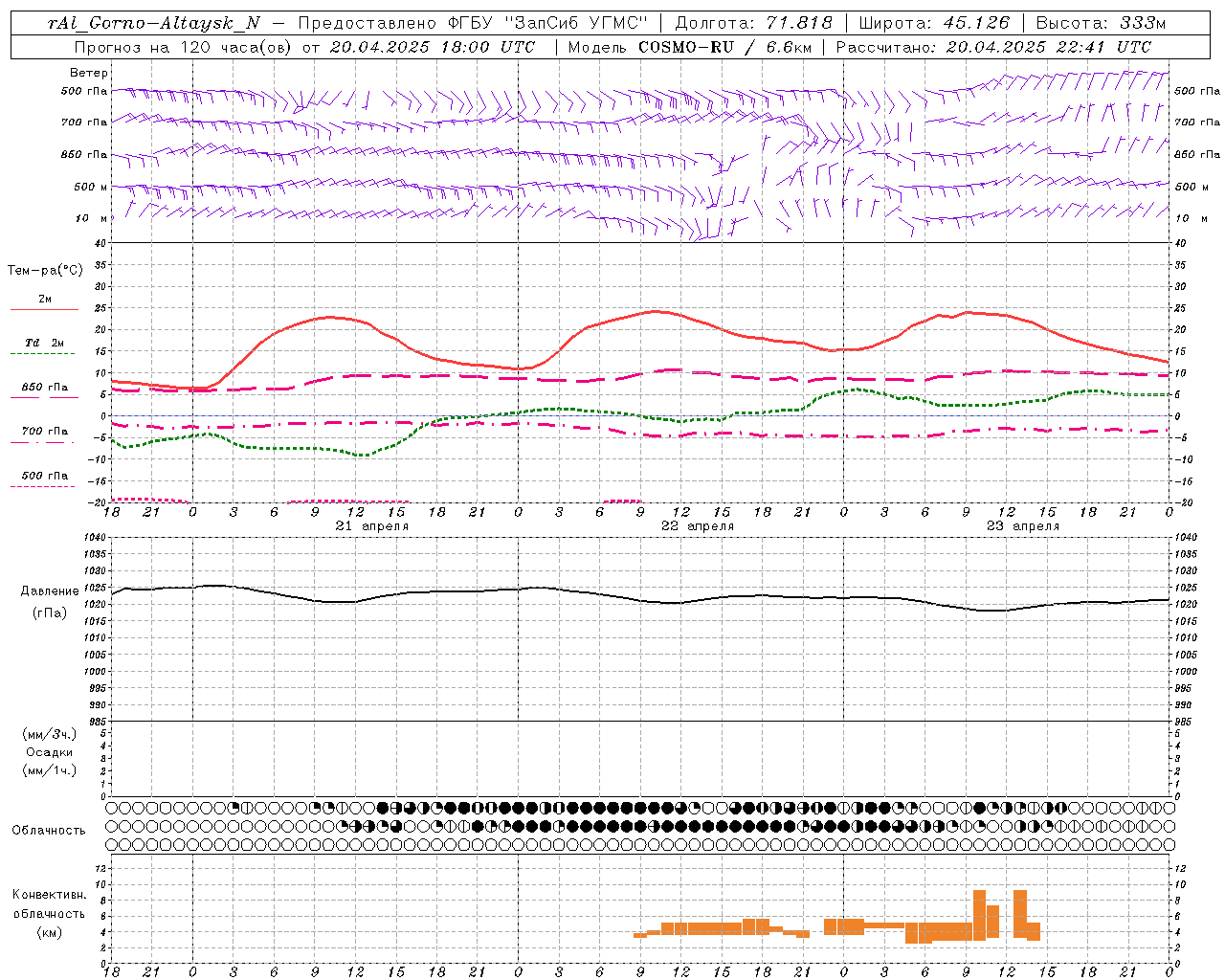Click the Конвективн. label
This screenshot has width=1225, height=980.
point(49,895)
